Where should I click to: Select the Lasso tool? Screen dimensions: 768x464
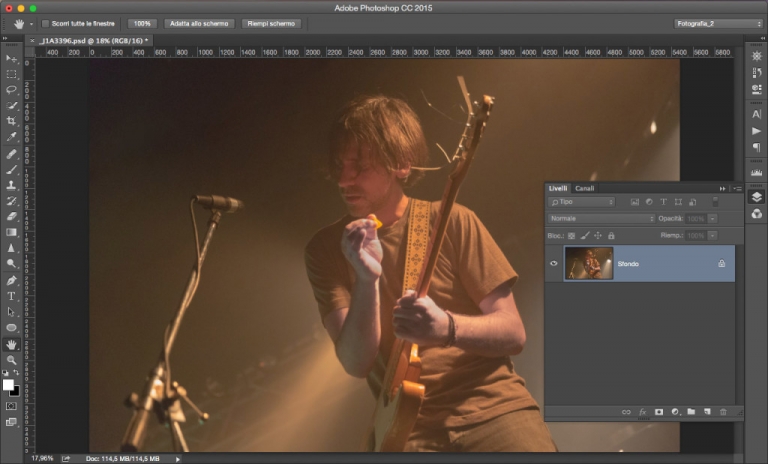pyautogui.click(x=11, y=90)
